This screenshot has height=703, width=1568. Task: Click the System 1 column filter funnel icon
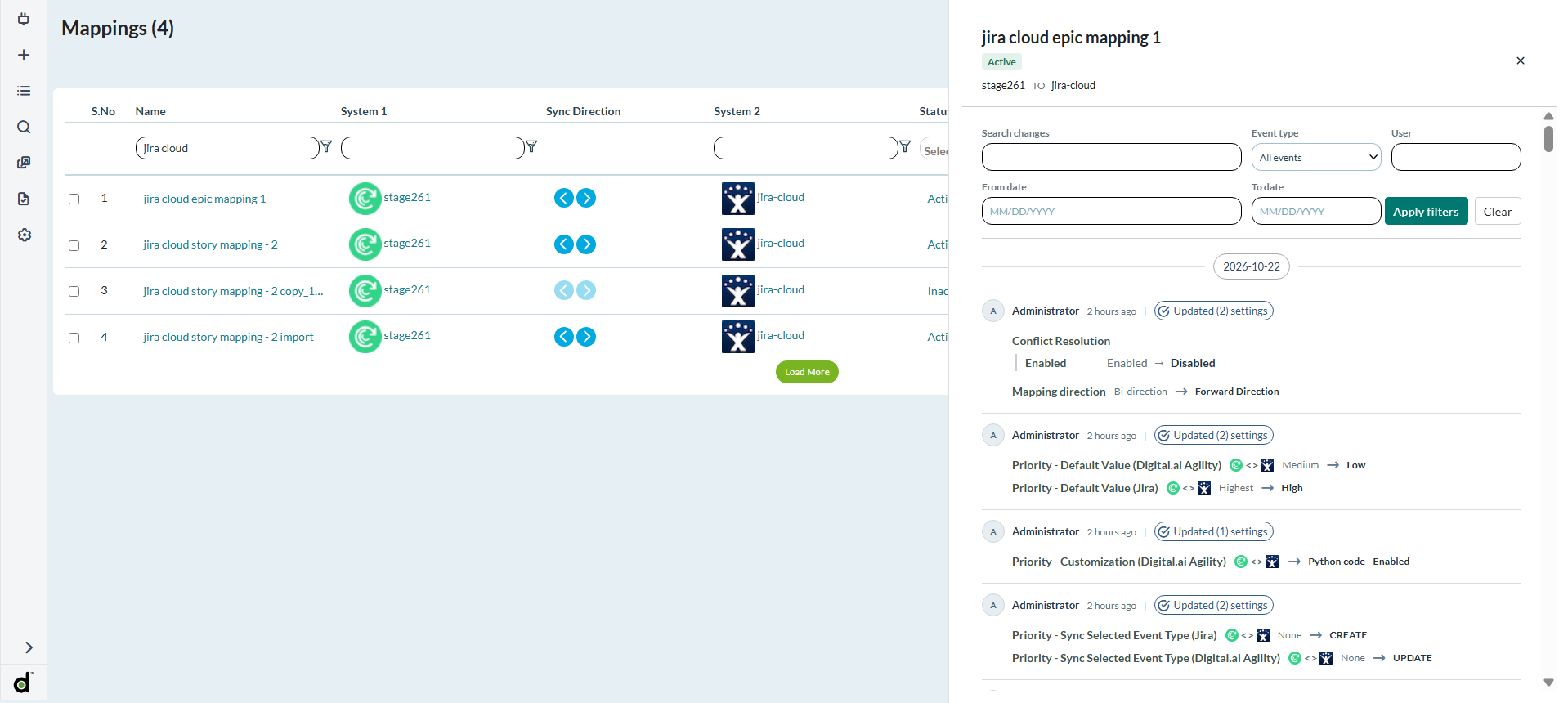pos(531,146)
